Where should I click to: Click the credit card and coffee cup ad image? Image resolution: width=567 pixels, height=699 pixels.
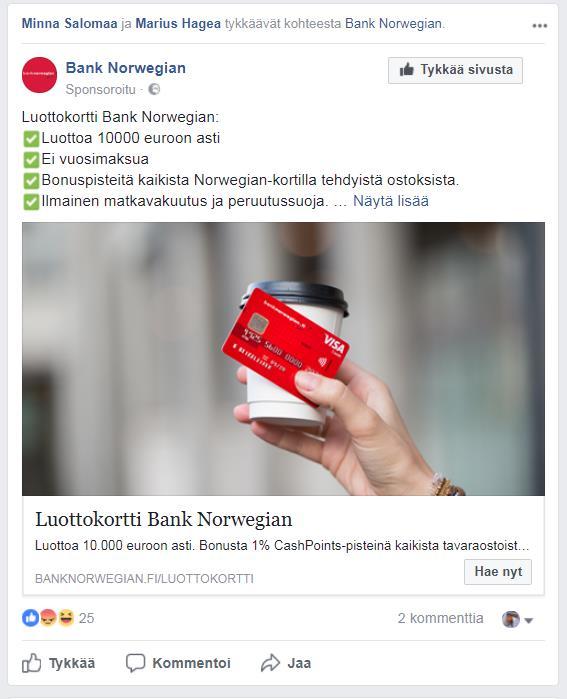tap(284, 359)
